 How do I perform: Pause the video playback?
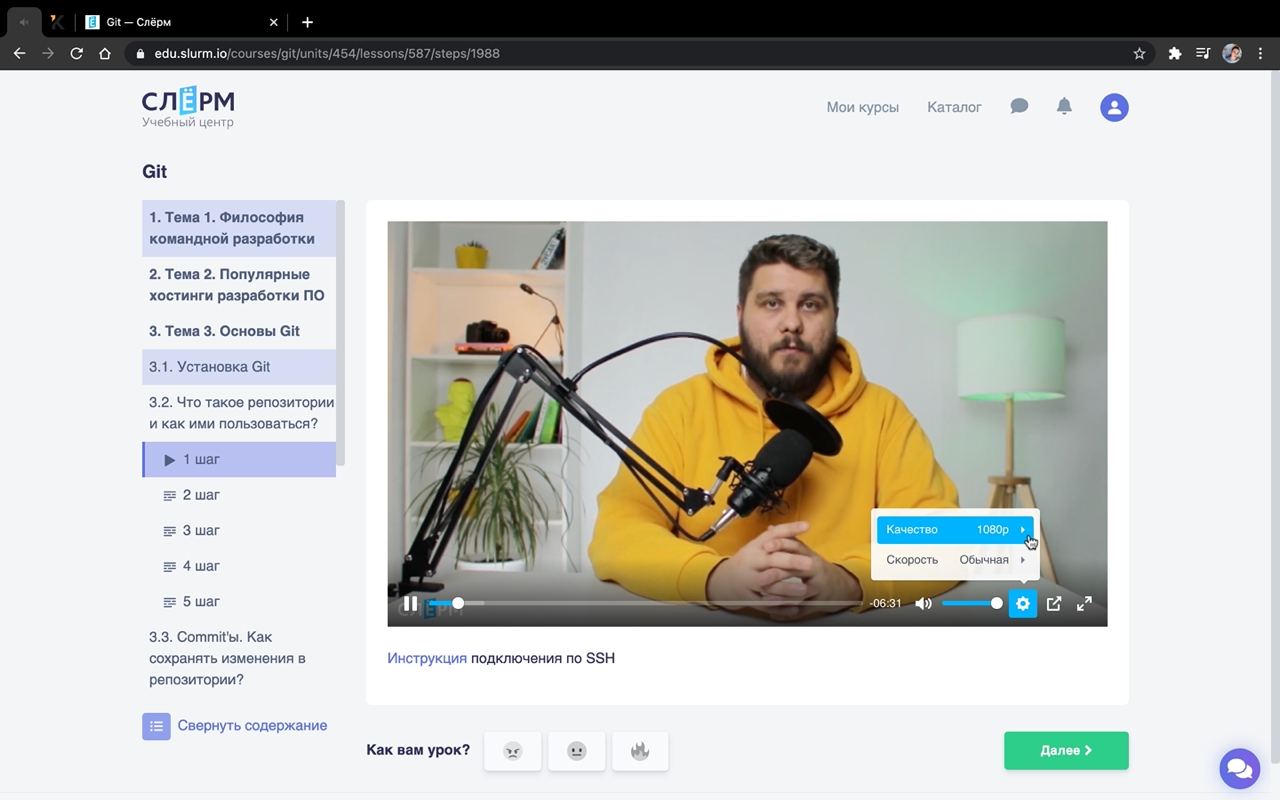click(x=410, y=604)
